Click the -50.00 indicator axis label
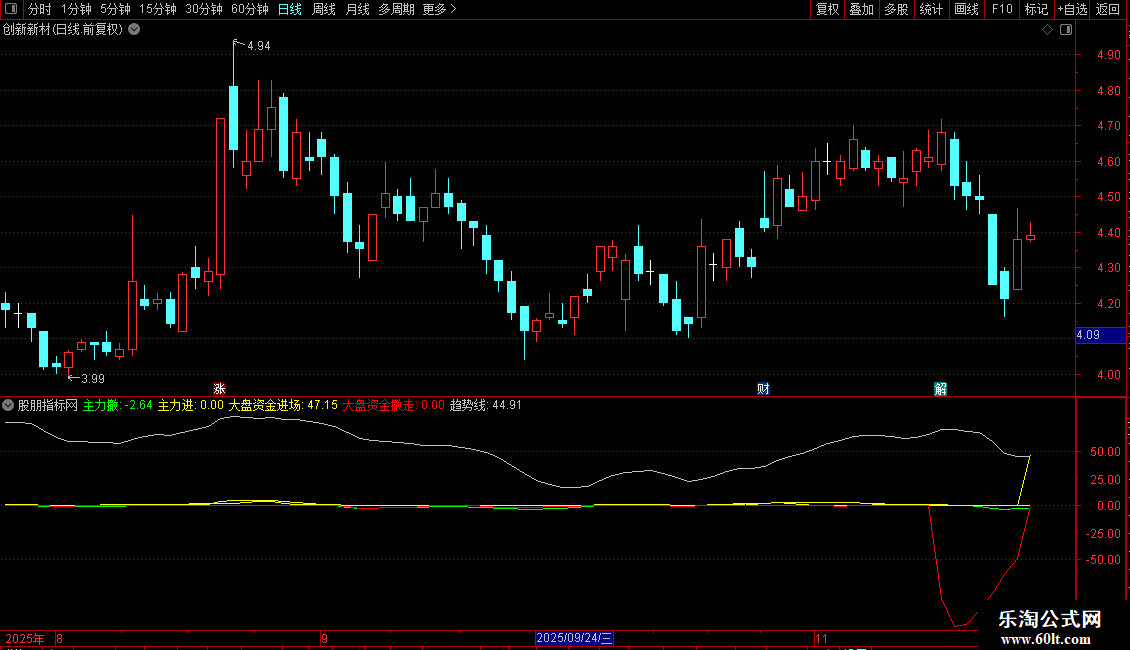Viewport: 1130px width, 650px height. point(1103,560)
